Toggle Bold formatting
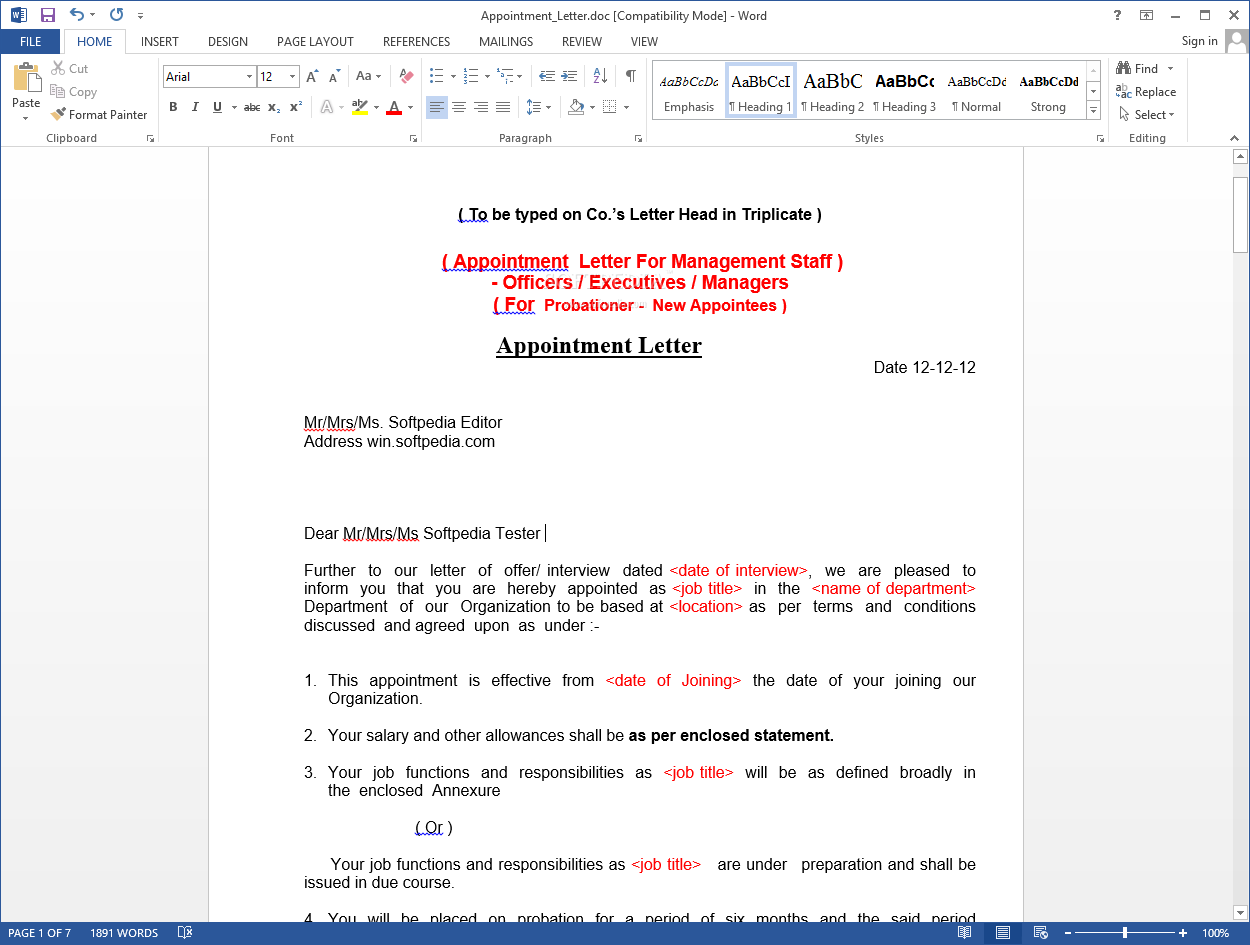Screen dimensions: 1250x945 click(173, 107)
